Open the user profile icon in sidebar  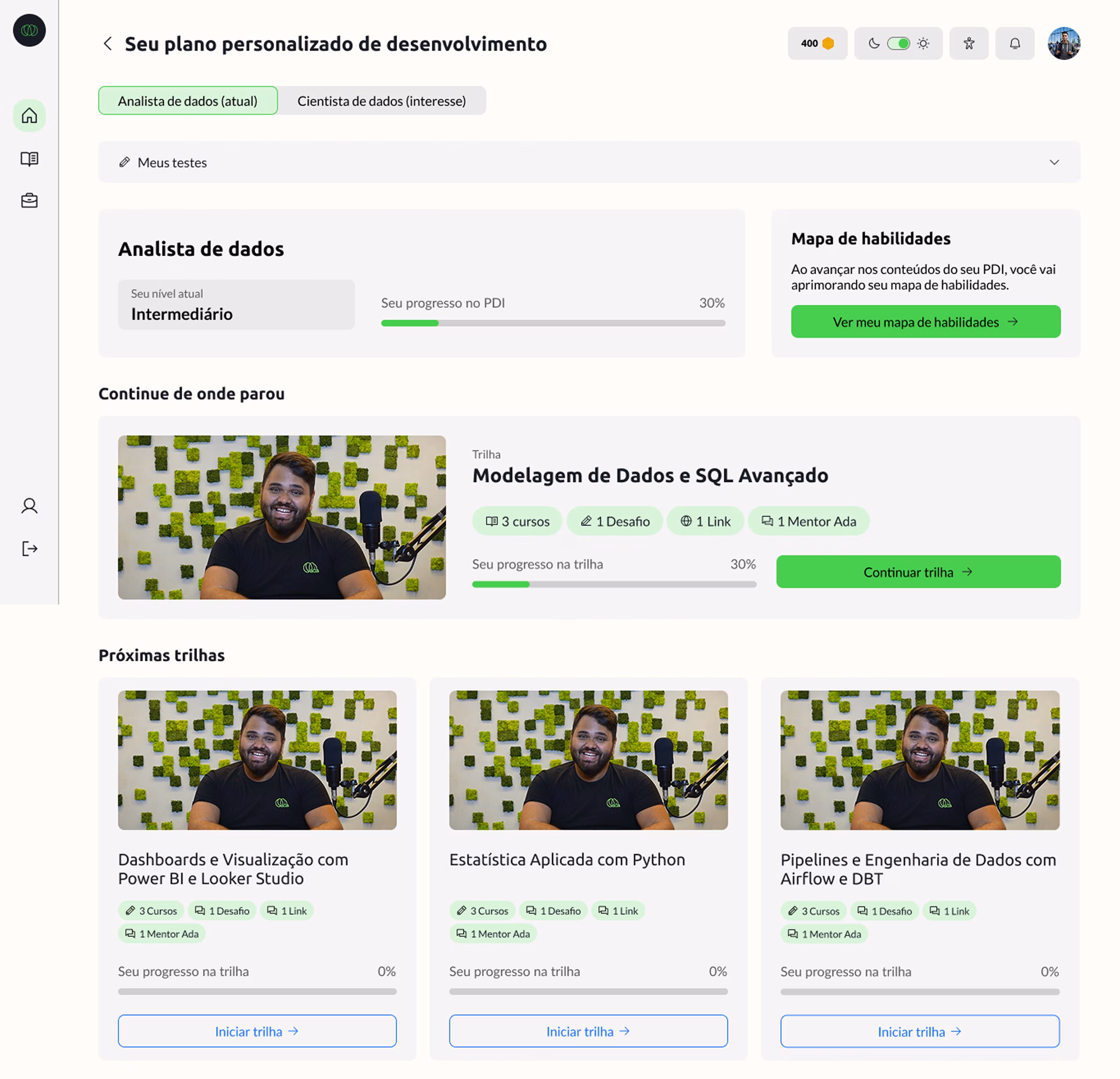click(x=29, y=506)
